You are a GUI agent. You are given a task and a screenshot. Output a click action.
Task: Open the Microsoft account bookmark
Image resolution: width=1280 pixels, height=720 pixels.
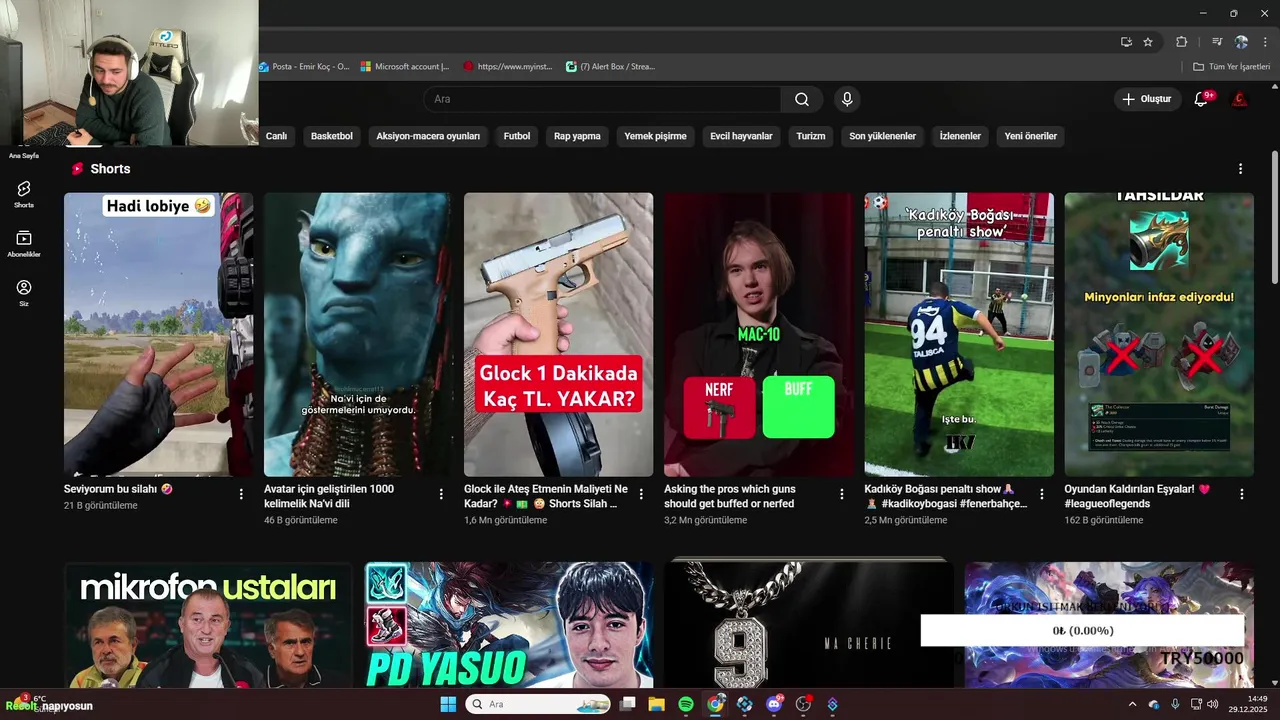[405, 67]
